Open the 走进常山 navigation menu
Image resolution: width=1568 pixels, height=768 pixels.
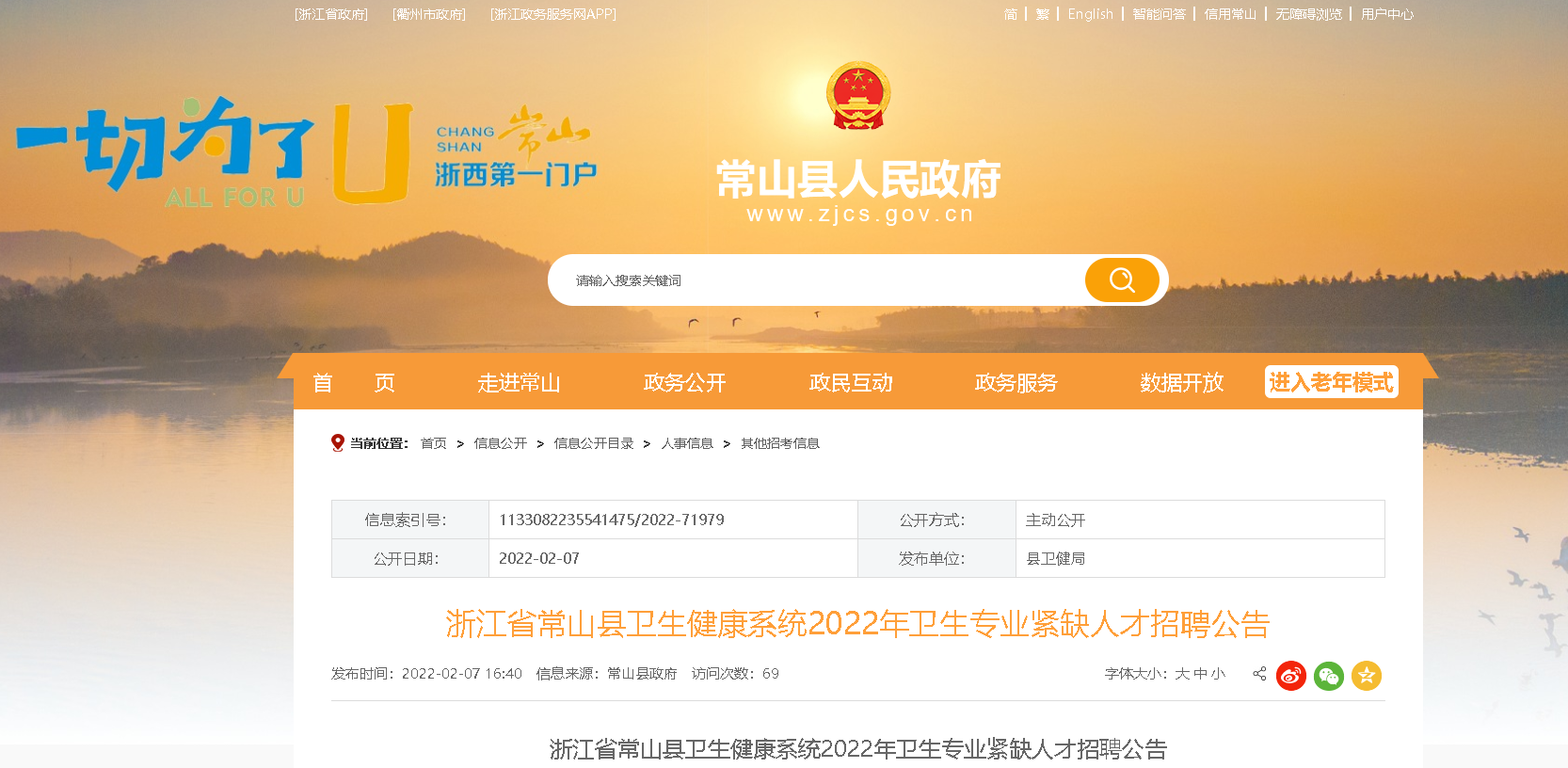(x=519, y=383)
